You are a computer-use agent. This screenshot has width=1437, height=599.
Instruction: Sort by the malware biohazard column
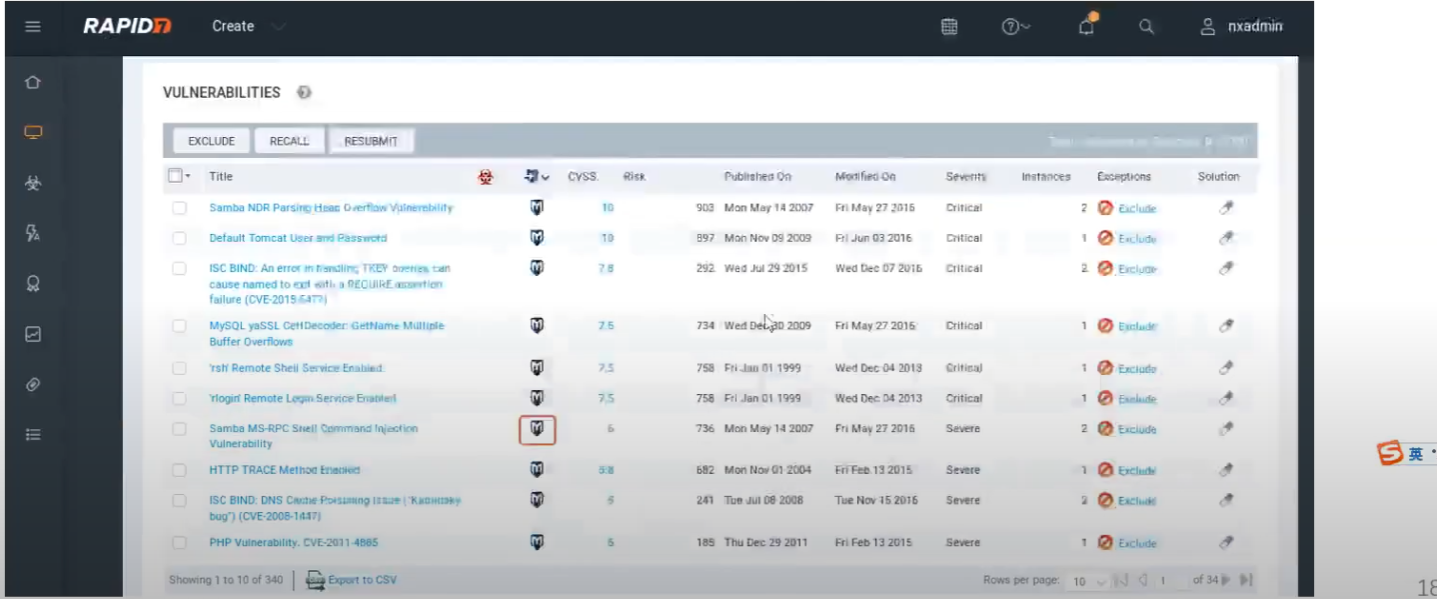coord(485,177)
